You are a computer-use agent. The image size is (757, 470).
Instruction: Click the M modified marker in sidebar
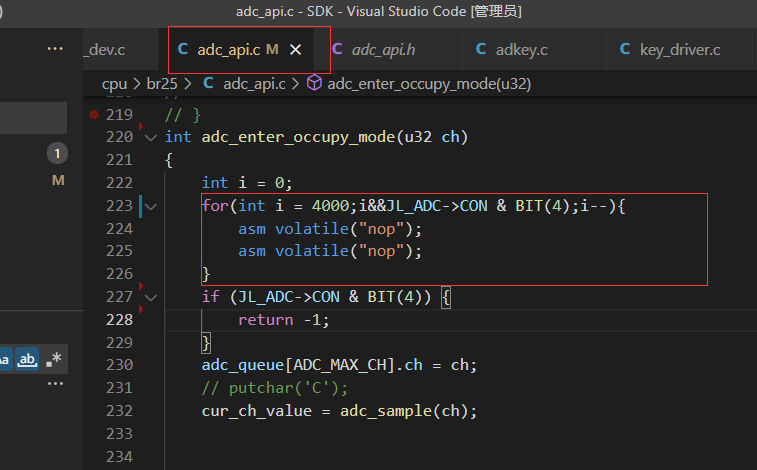(x=58, y=180)
